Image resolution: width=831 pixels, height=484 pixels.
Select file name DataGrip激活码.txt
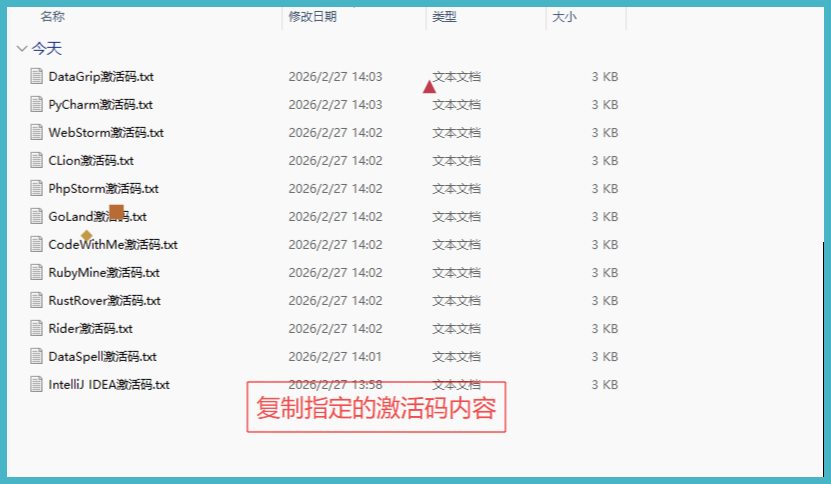click(101, 76)
